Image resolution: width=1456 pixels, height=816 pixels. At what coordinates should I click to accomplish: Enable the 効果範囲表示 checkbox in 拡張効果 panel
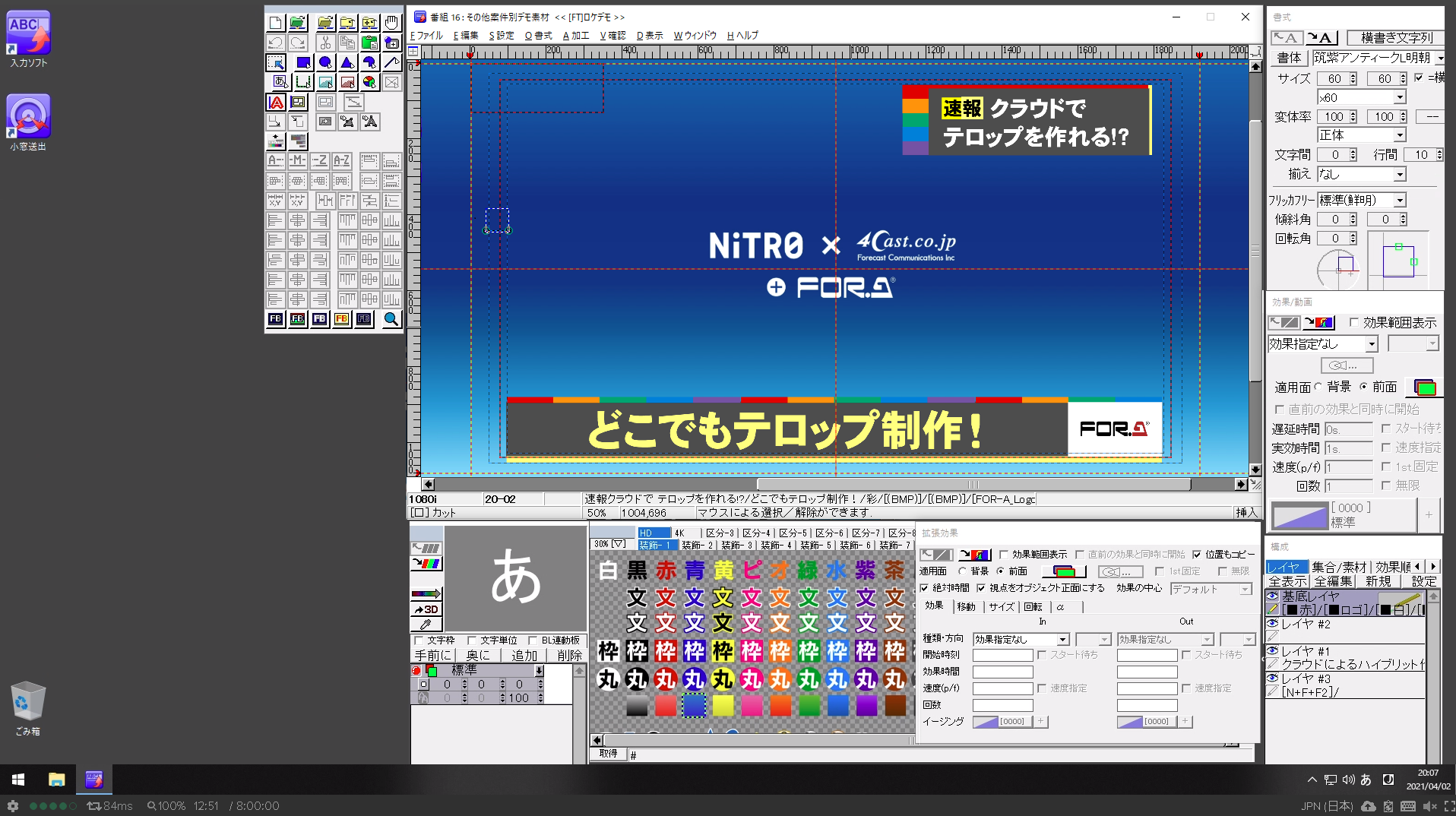(1004, 555)
